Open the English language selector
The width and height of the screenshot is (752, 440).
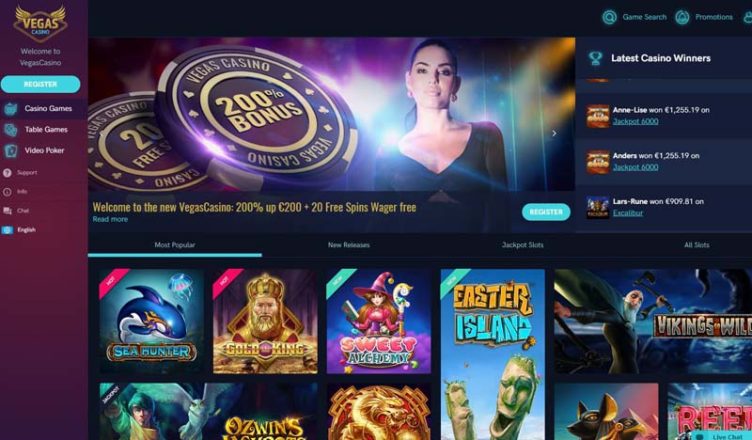coord(19,230)
